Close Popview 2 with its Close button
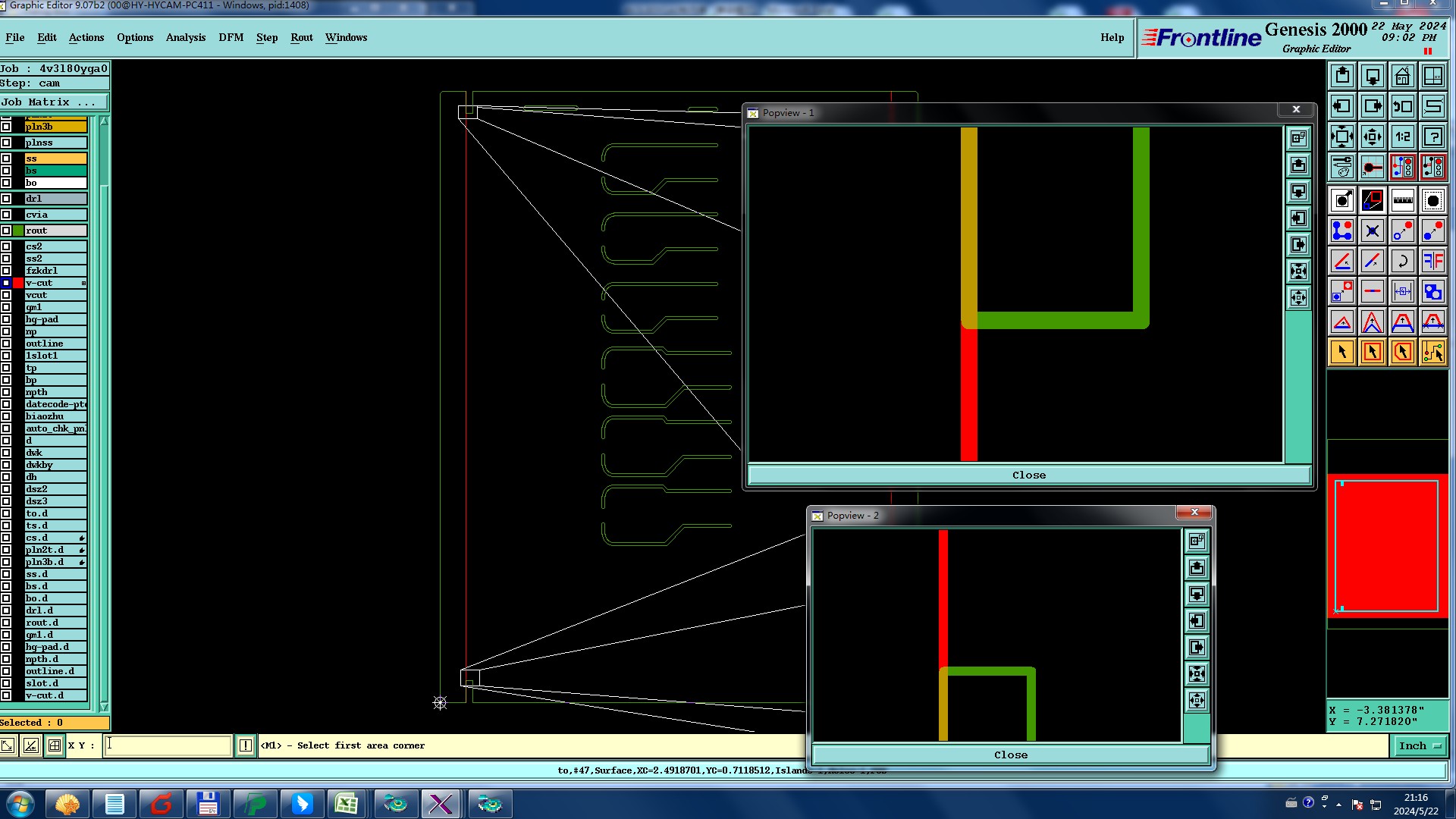 click(1011, 755)
